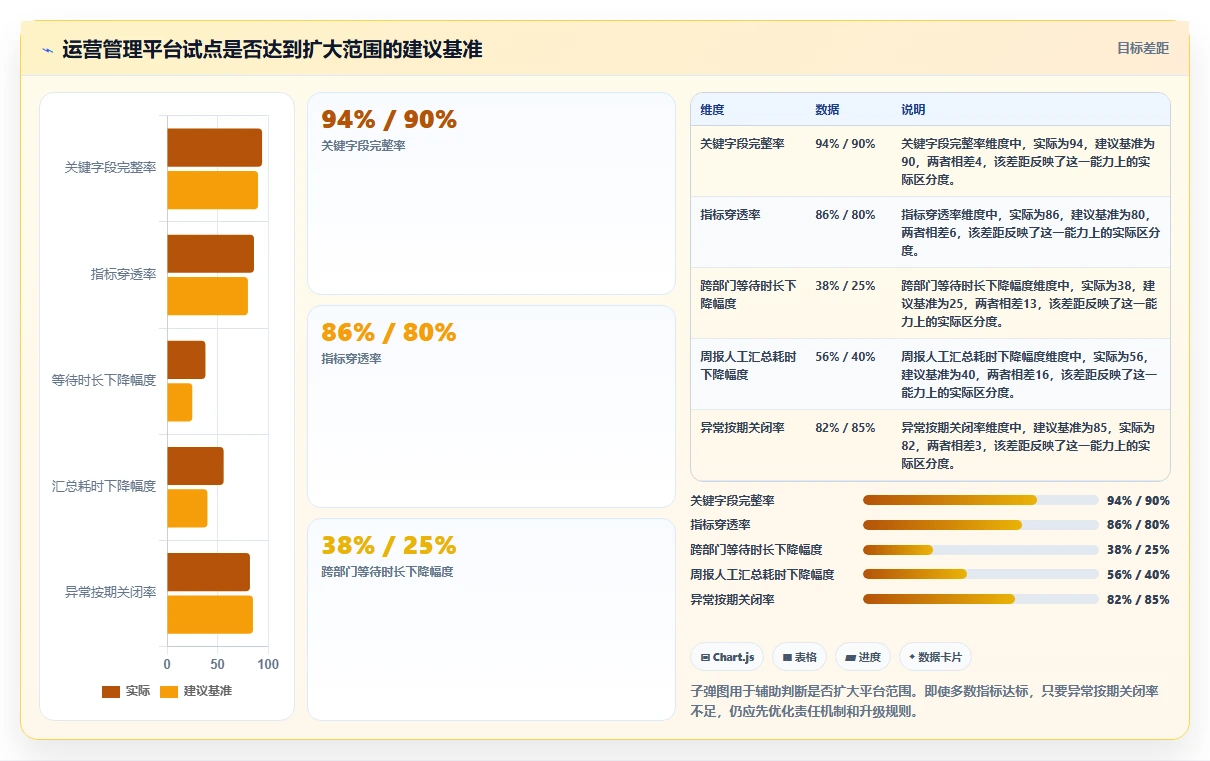Select the 数据卡片 chip

point(935,657)
